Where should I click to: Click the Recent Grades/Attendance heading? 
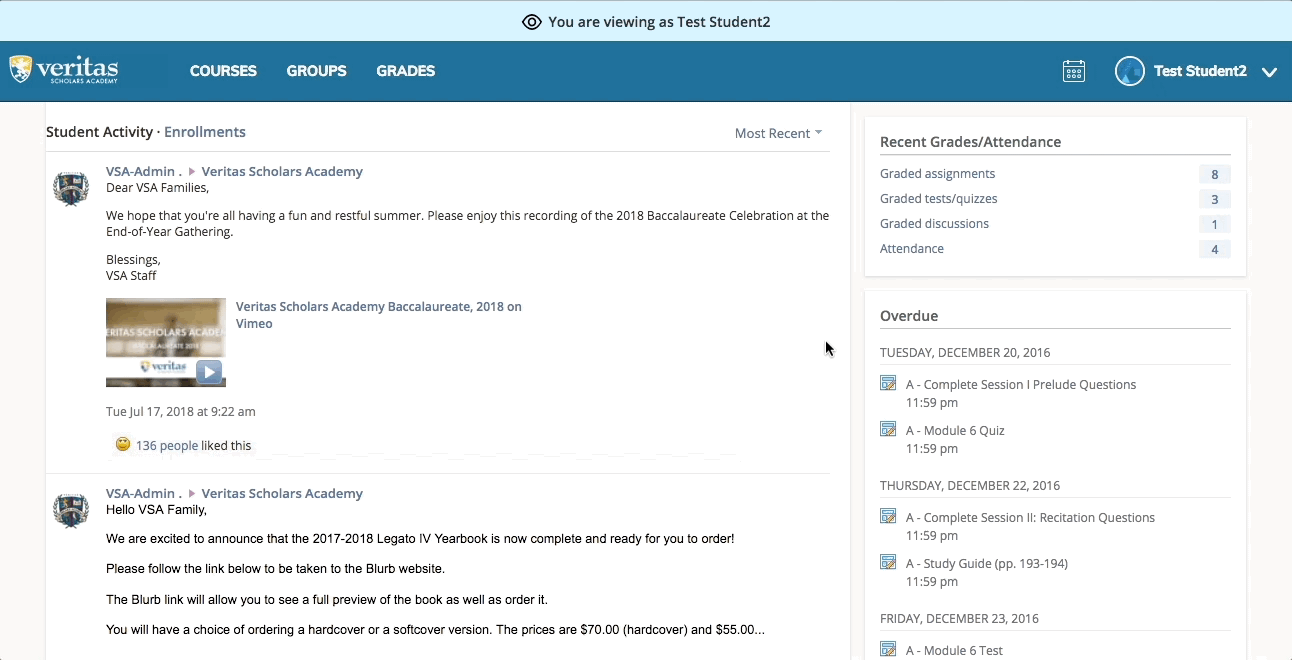coord(970,142)
